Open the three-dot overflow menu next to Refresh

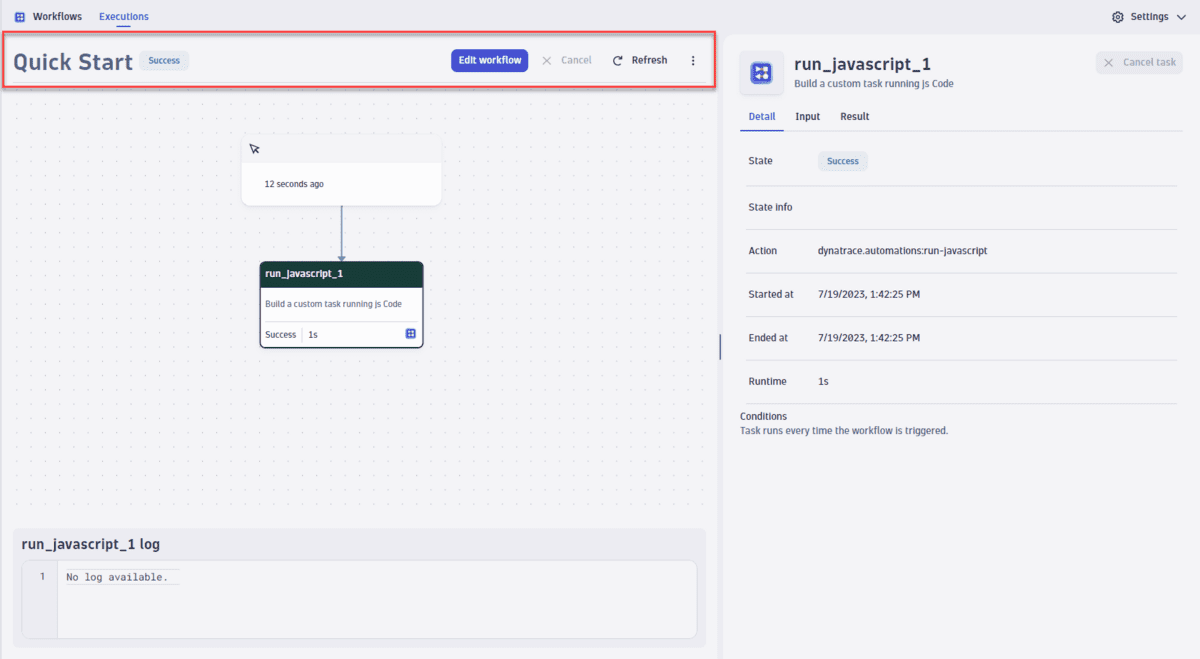pyautogui.click(x=693, y=60)
